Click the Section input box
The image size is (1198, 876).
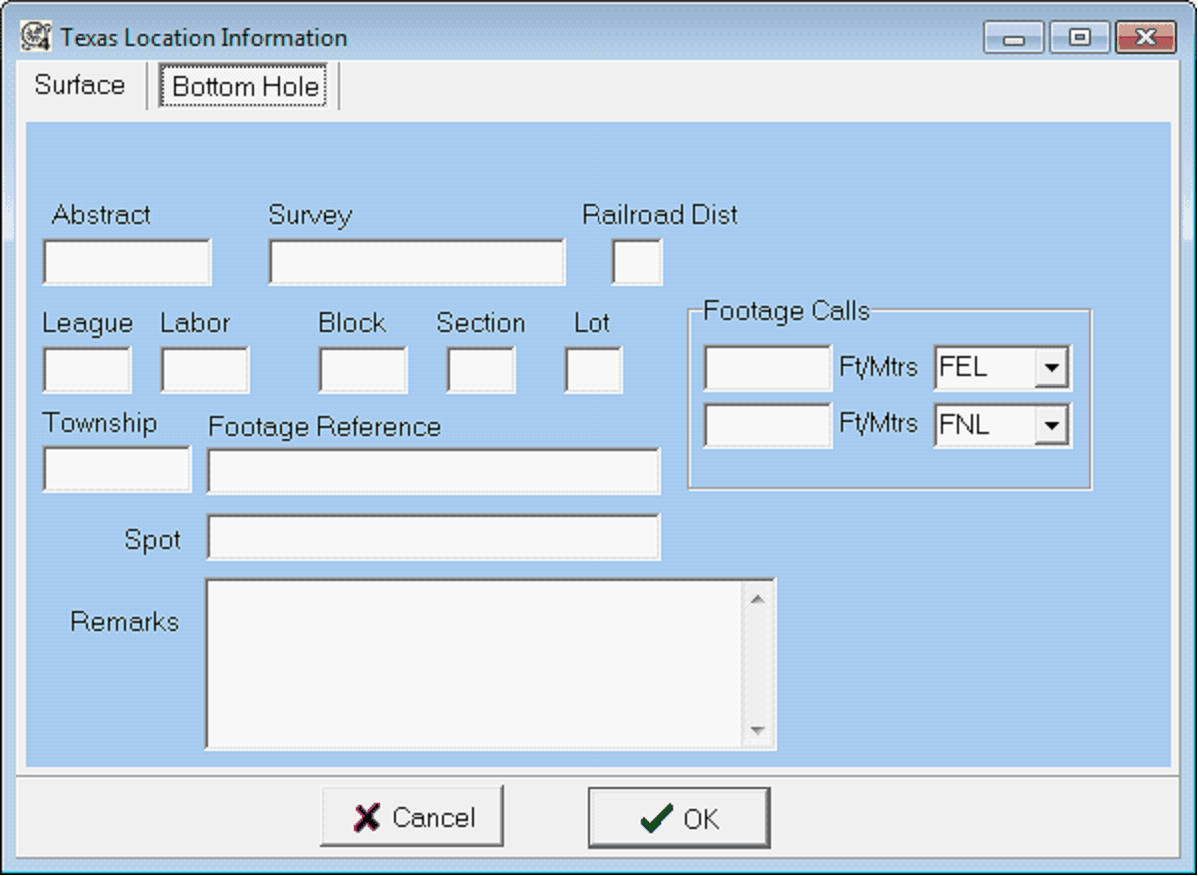tap(481, 371)
